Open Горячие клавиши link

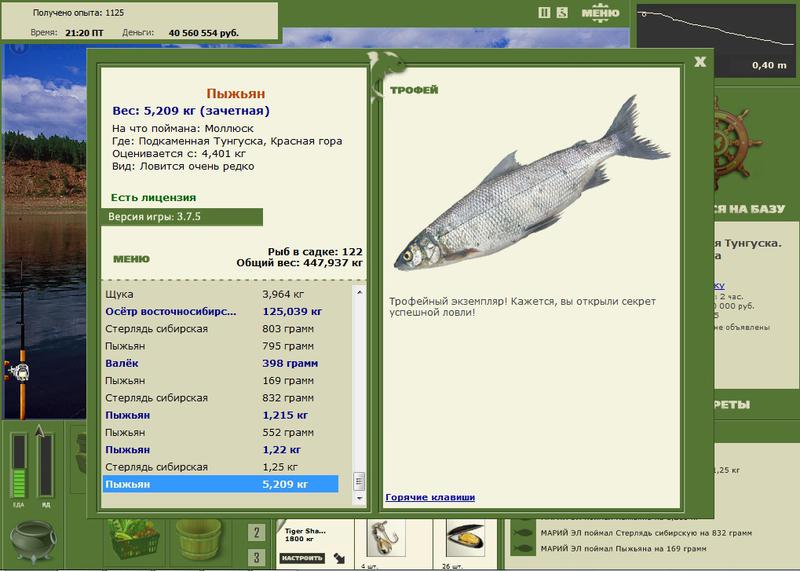[x=430, y=497]
